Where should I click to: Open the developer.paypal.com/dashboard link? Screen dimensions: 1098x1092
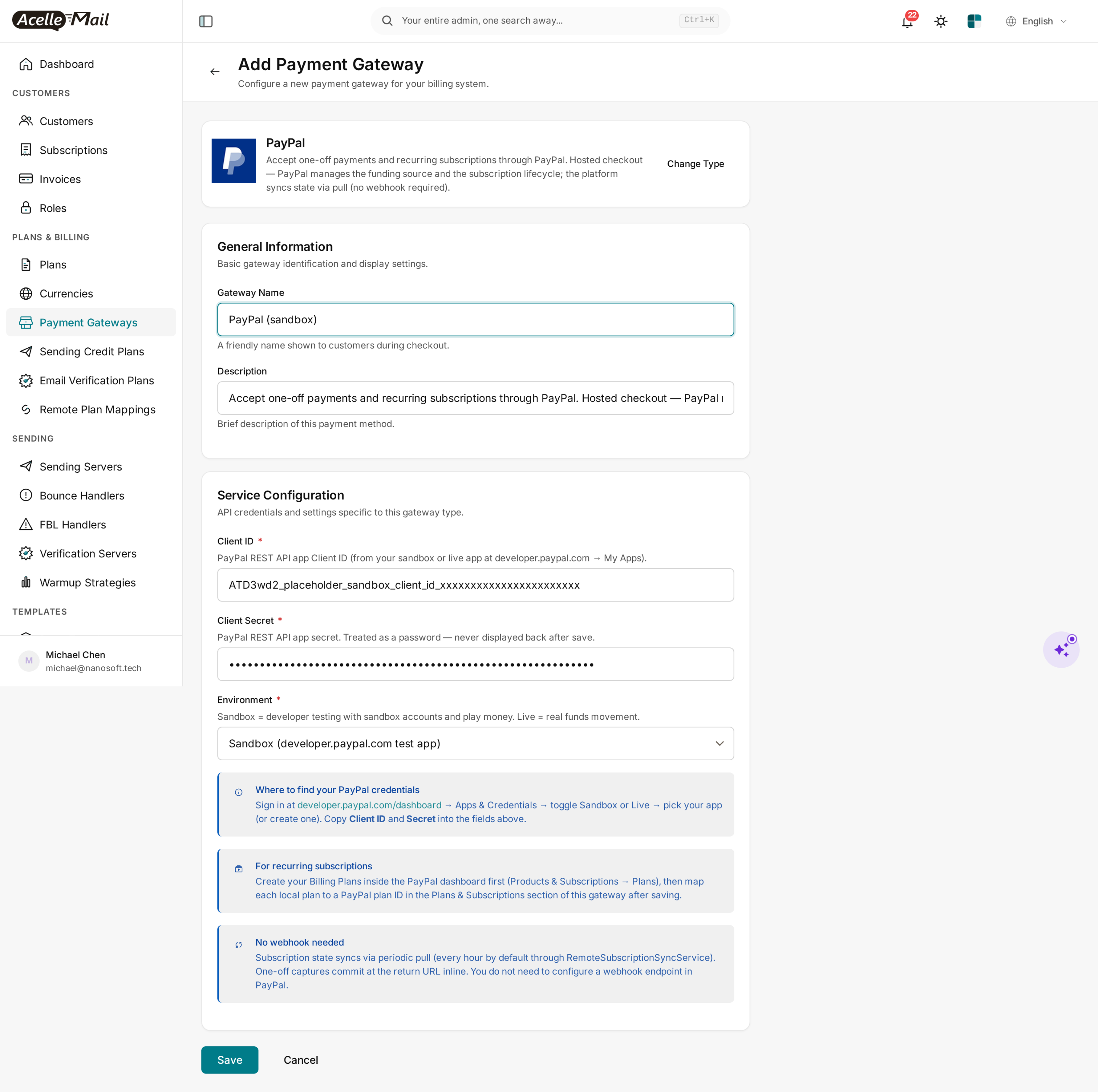[369, 805]
